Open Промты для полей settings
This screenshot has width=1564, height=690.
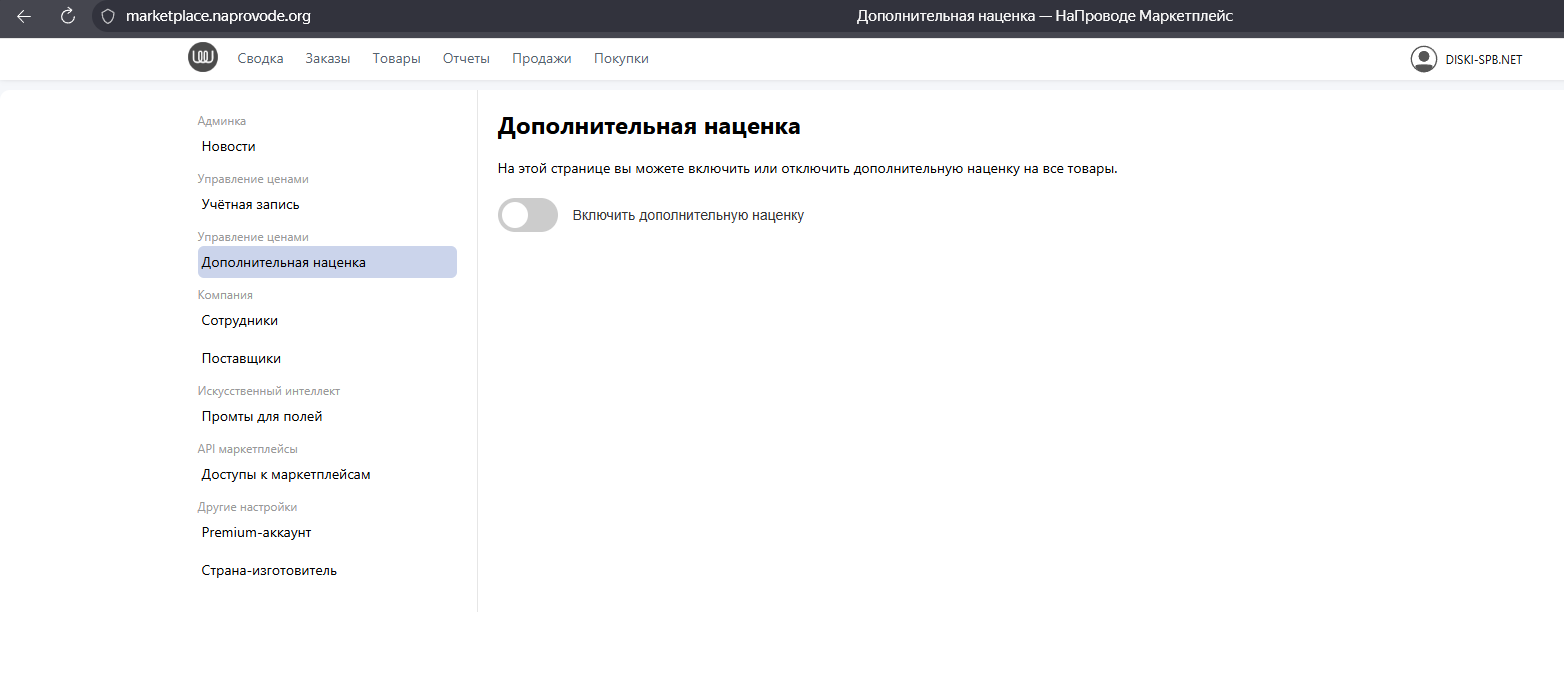tap(262, 417)
